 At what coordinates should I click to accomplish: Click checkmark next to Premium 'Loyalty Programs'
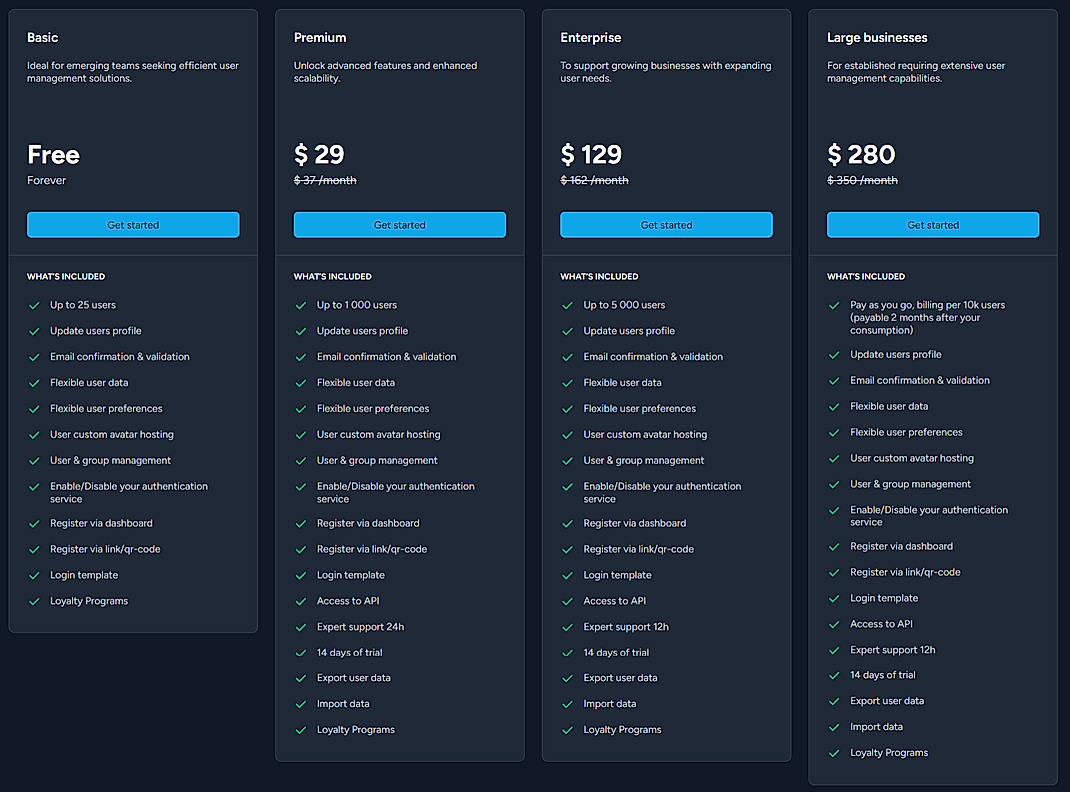300,731
